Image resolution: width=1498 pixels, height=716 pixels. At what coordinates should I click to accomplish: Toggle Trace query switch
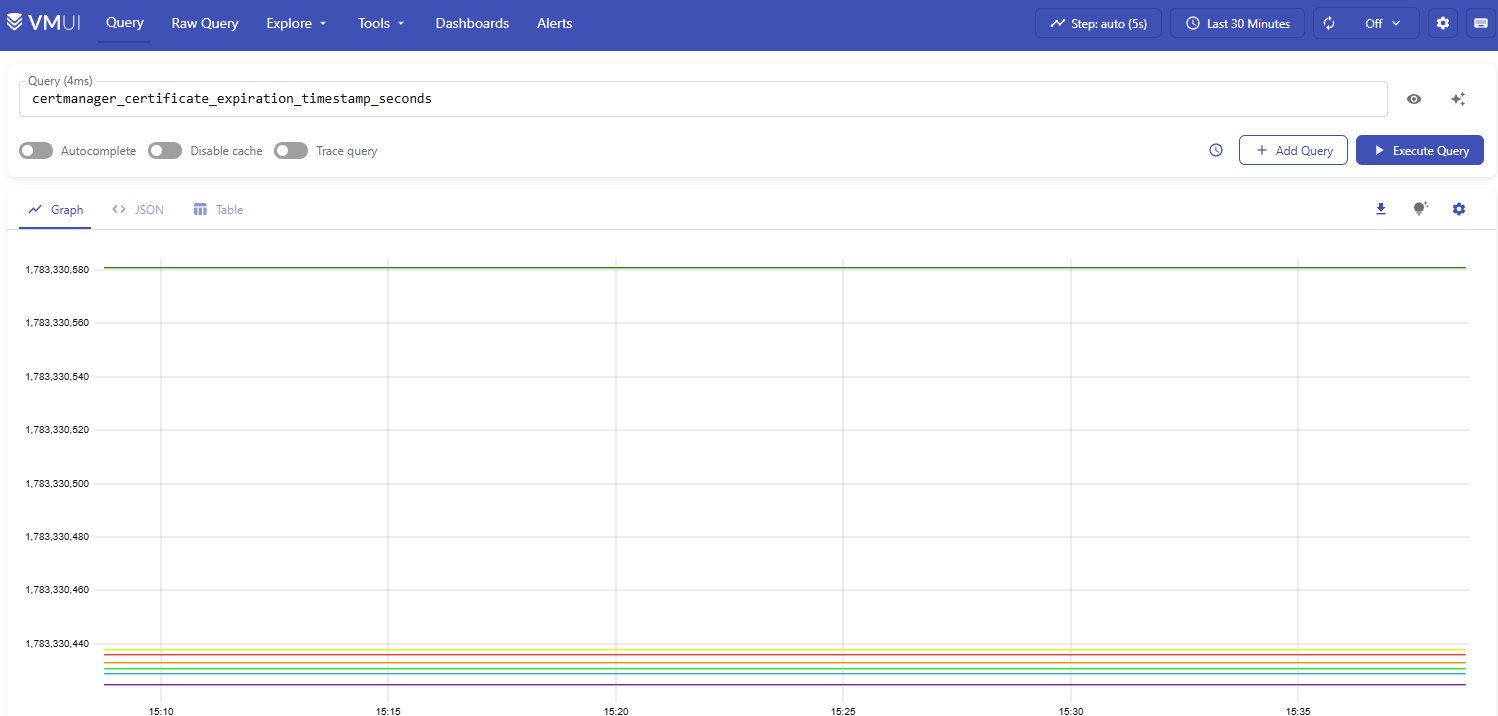point(291,151)
